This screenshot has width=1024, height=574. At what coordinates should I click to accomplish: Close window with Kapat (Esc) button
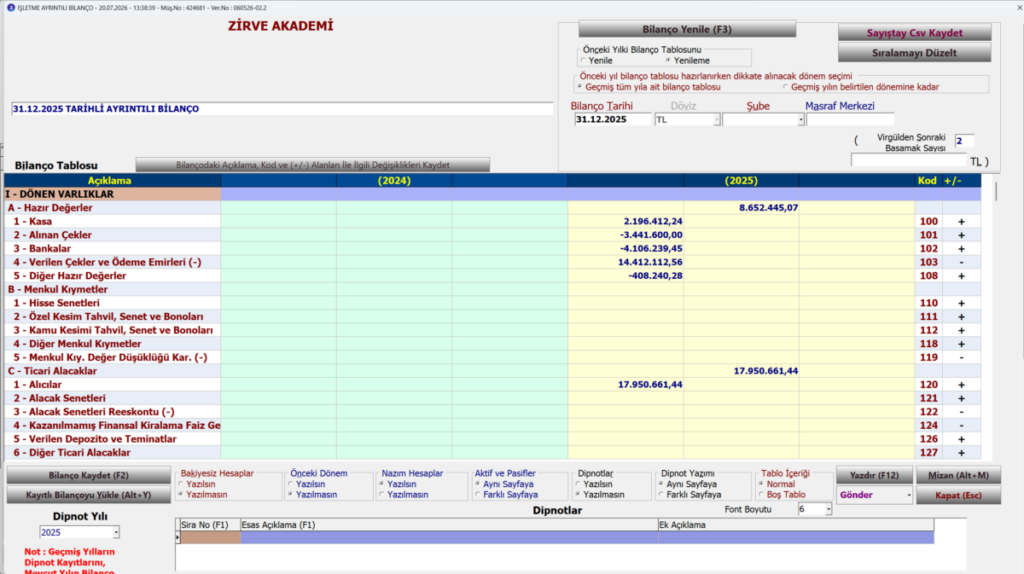pyautogui.click(x=958, y=495)
